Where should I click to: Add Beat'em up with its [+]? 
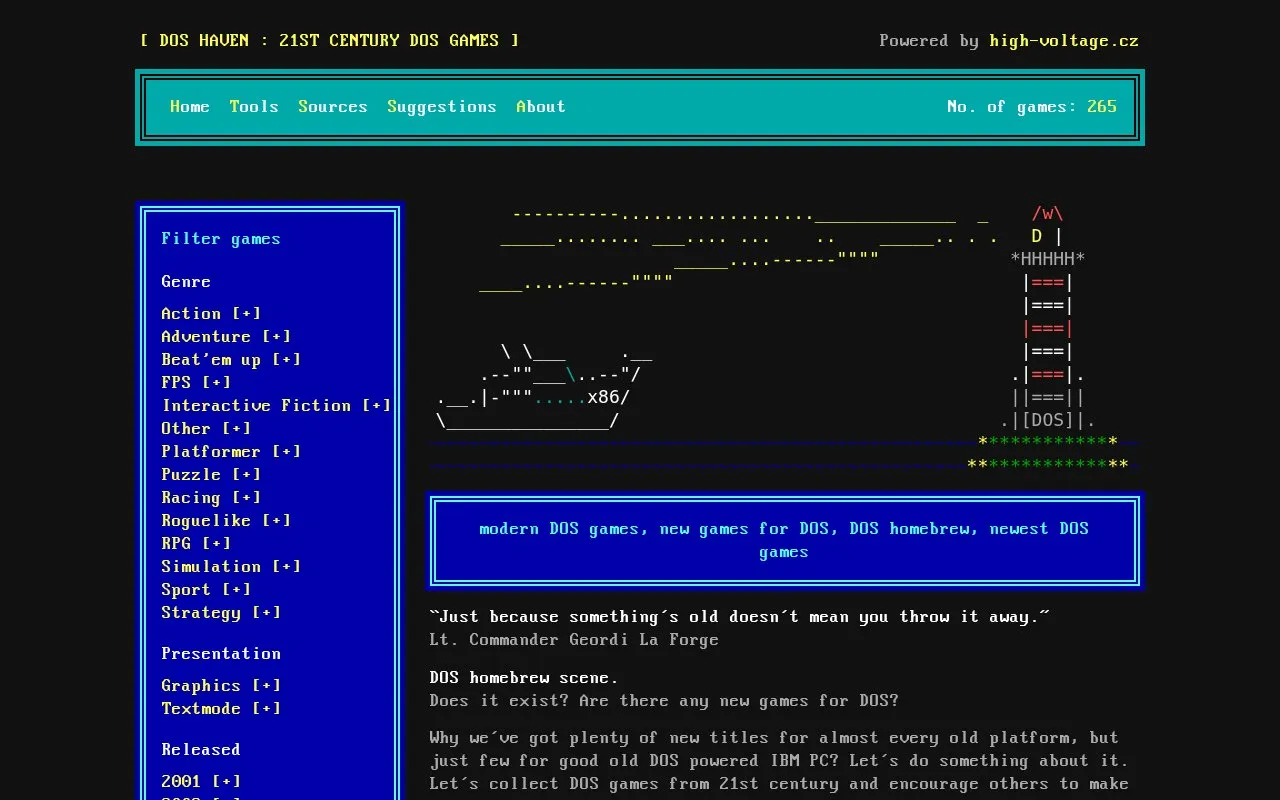click(286, 360)
